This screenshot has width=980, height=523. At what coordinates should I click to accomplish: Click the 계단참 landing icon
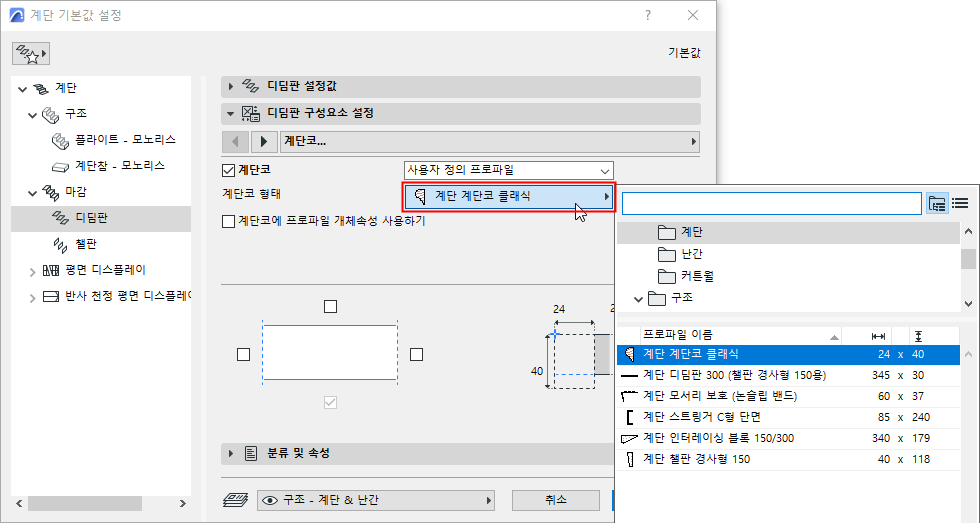click(x=60, y=167)
